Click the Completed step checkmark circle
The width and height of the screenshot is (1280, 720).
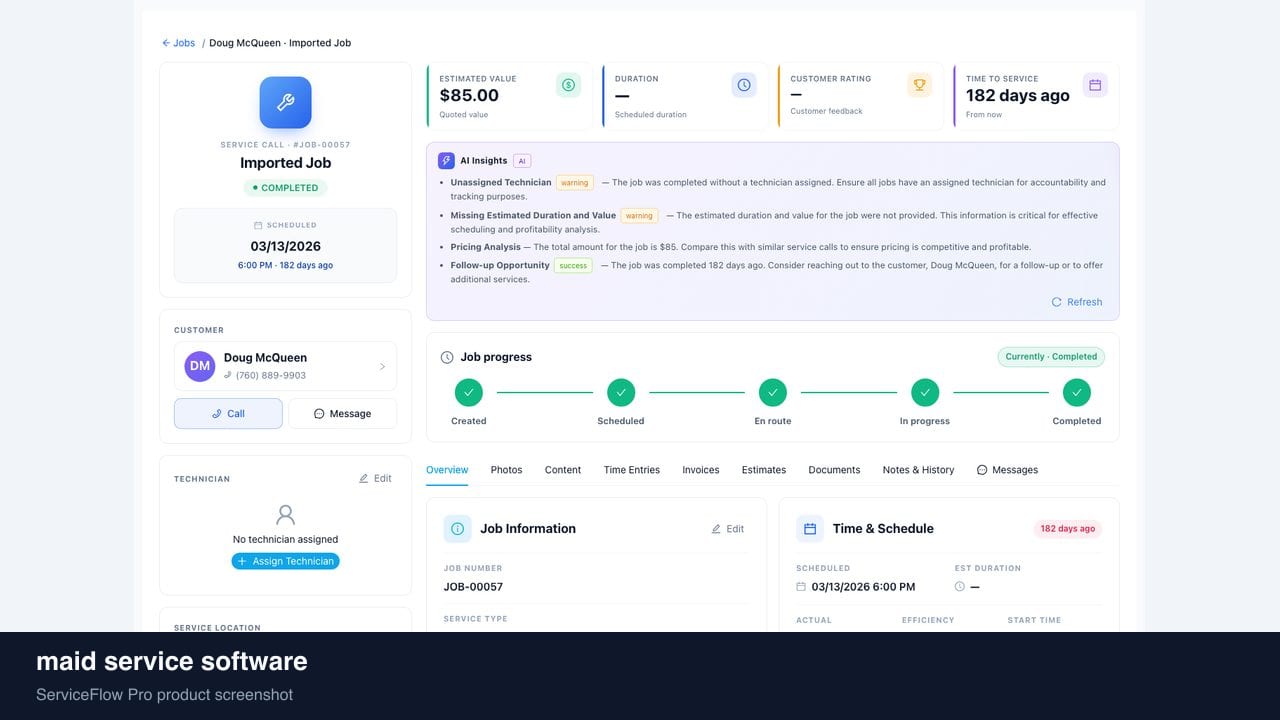pos(1077,392)
